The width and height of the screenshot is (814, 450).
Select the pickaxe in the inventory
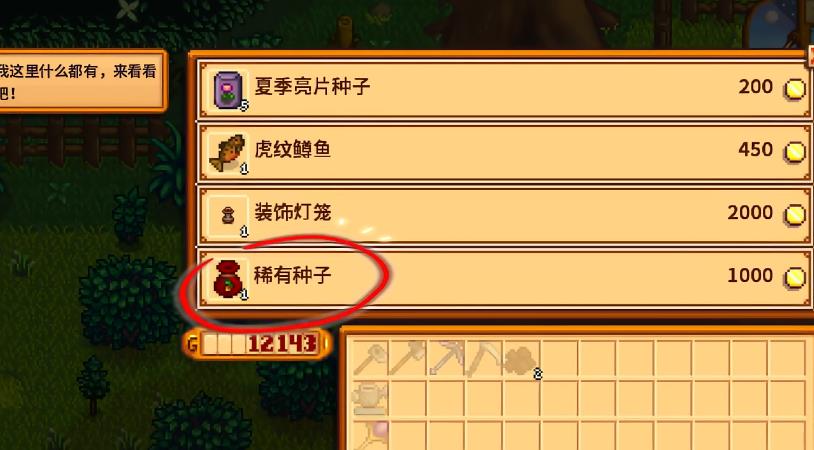[446, 358]
